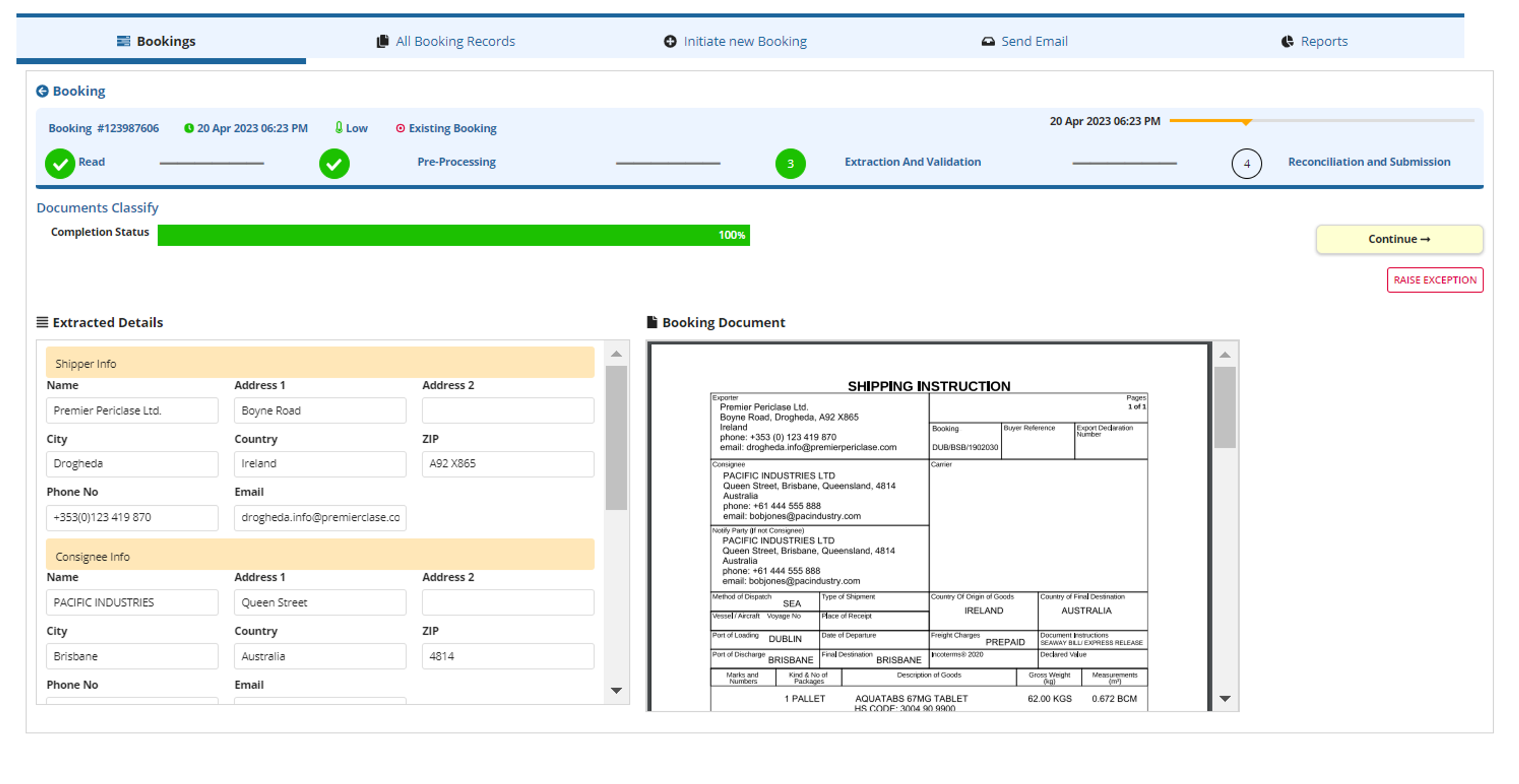
Task: Click Booking #123987606 text
Action: pos(104,128)
